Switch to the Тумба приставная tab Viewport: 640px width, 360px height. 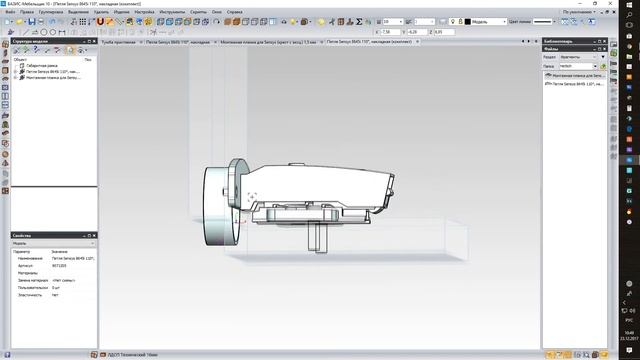coord(118,42)
